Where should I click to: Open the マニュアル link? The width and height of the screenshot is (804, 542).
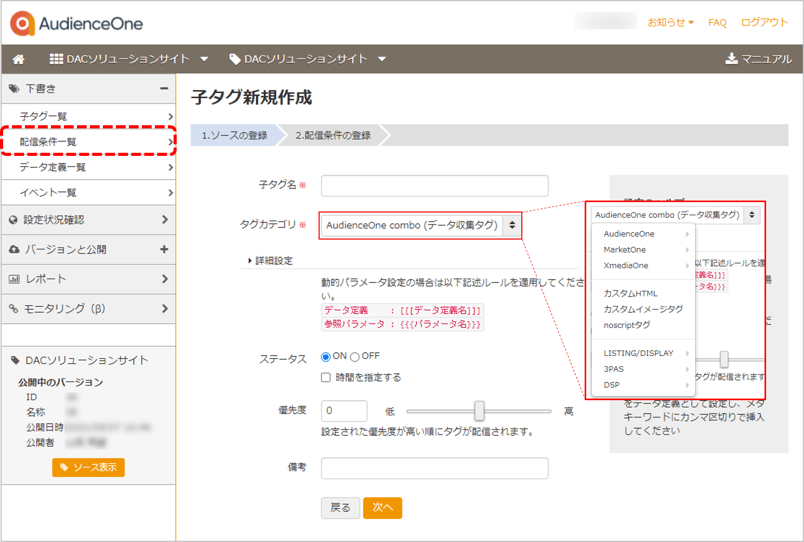point(759,59)
